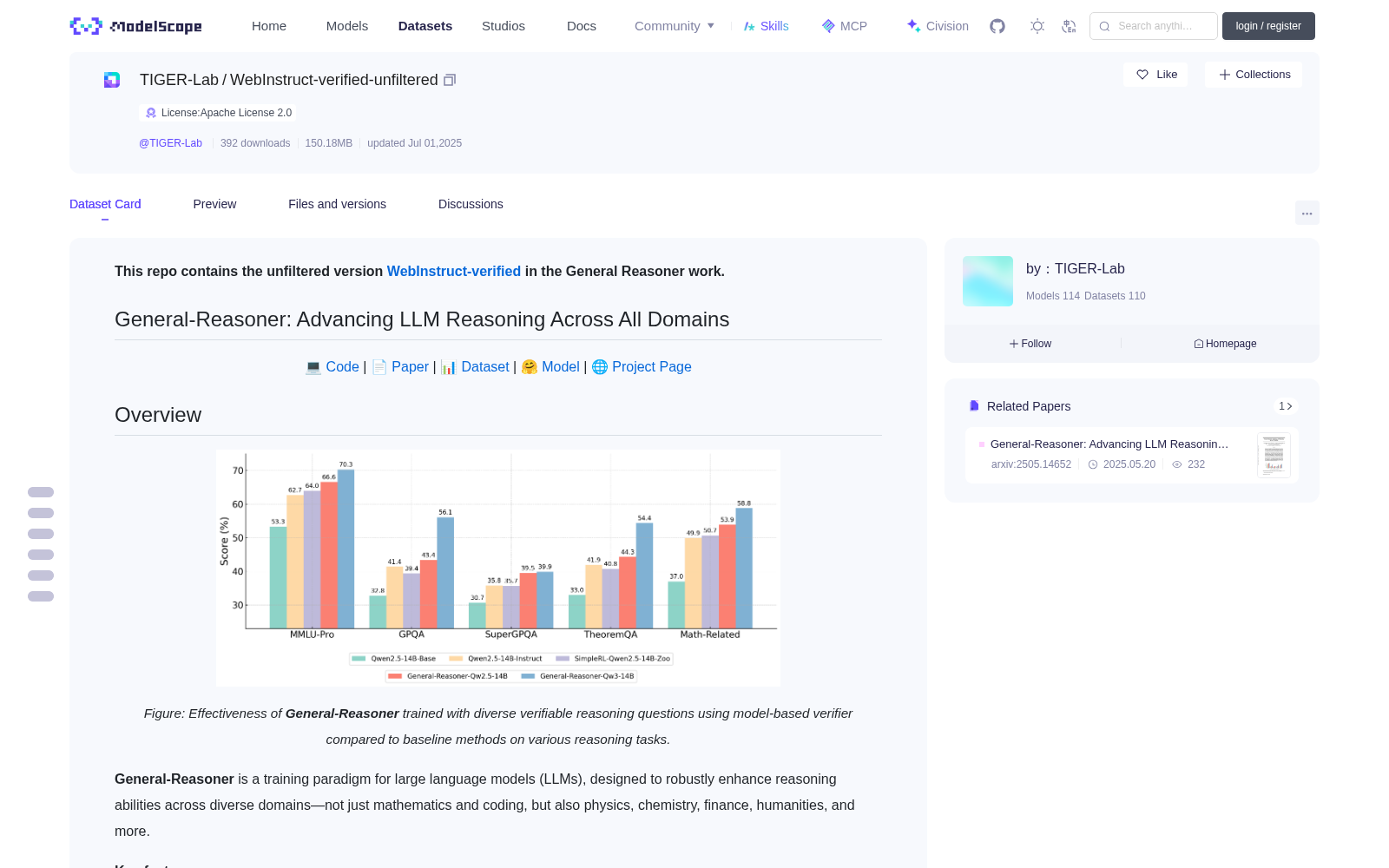The image size is (1389, 868).
Task: Click into the search input field
Action: coord(1154,26)
